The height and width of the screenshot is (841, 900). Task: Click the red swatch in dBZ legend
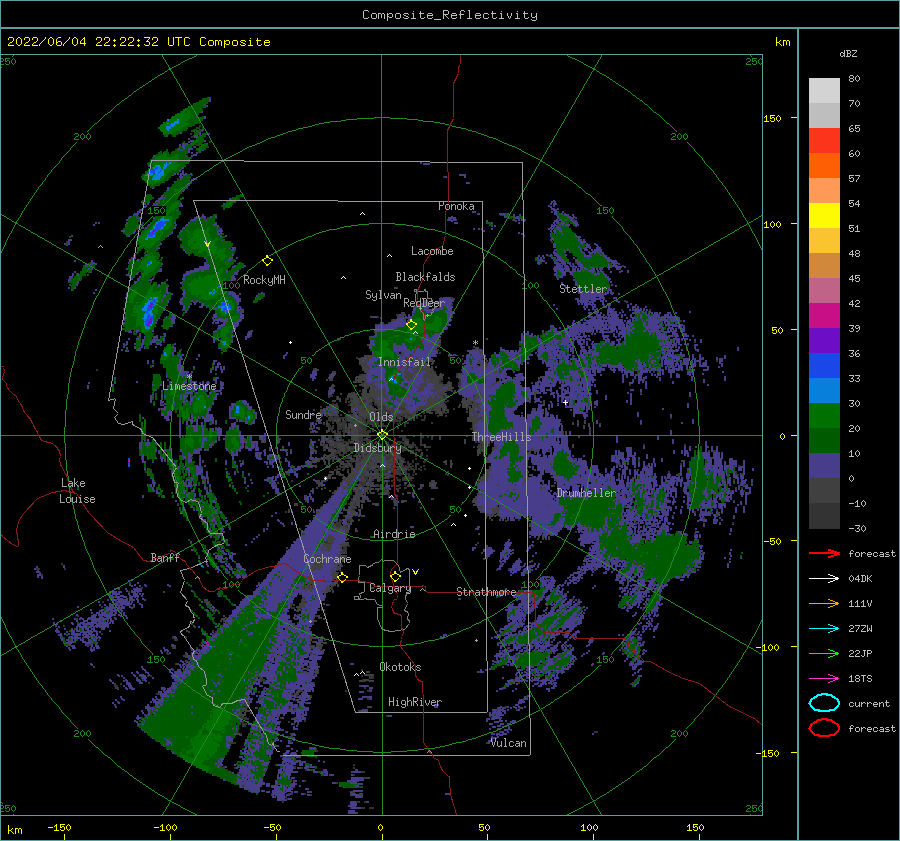click(x=824, y=141)
